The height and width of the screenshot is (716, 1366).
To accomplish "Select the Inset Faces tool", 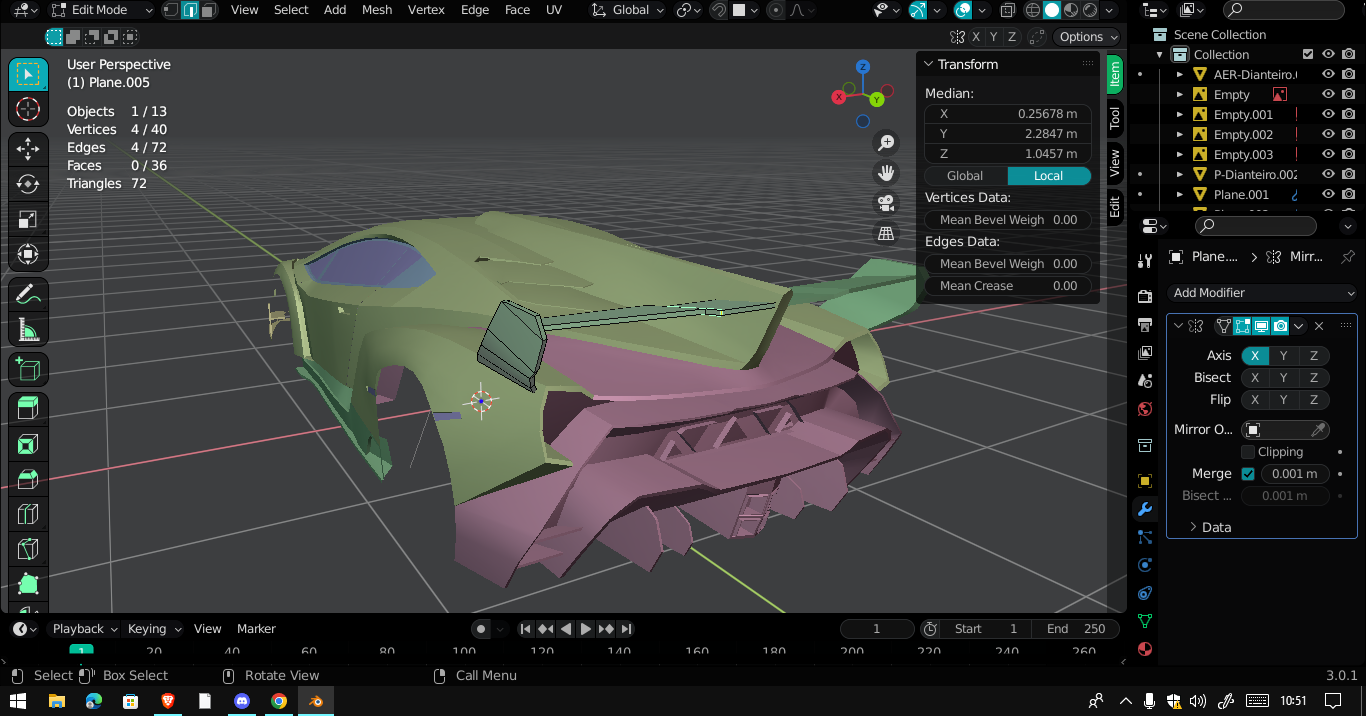I will (x=28, y=443).
